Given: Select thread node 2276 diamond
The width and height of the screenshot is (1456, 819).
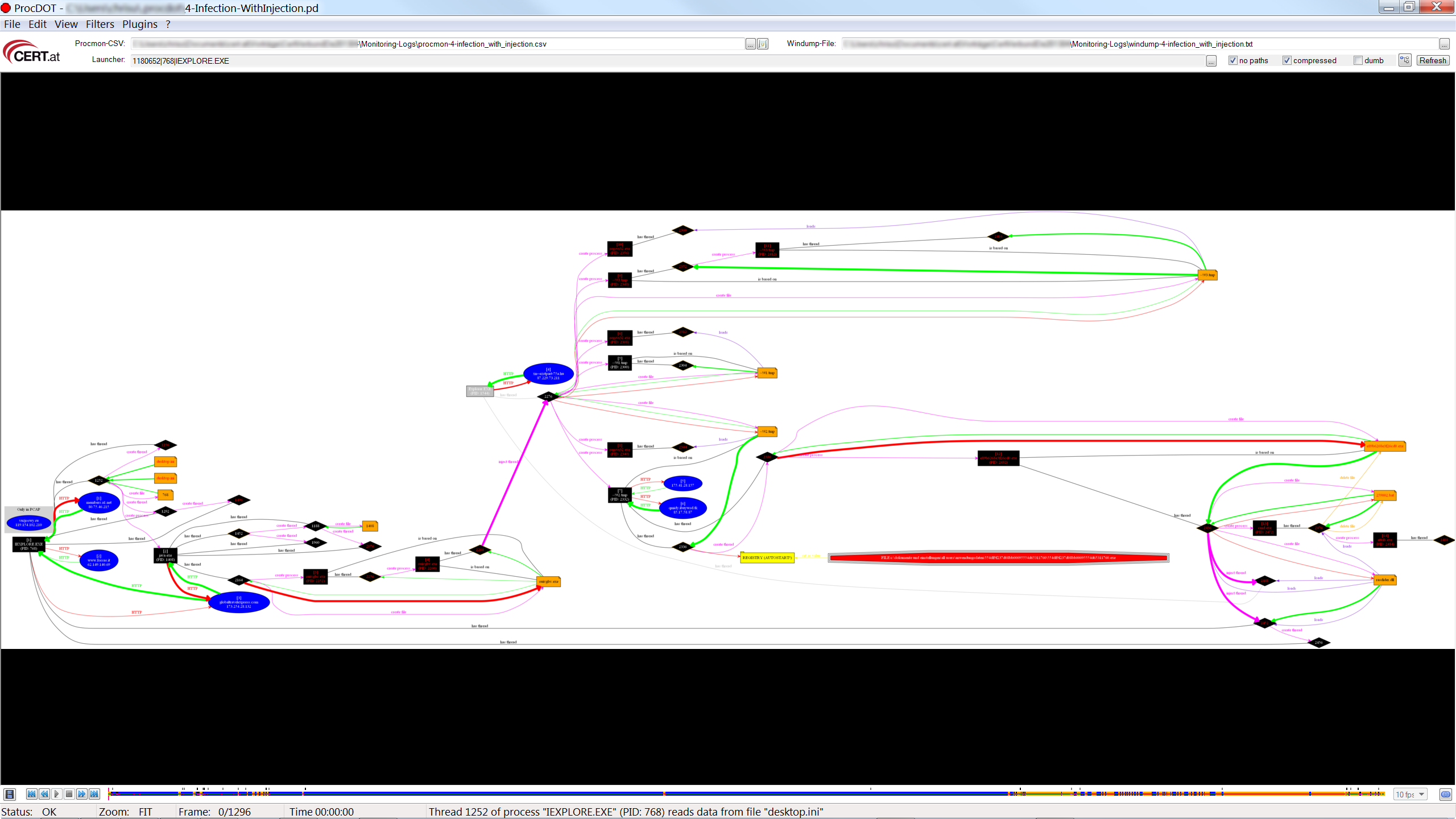Looking at the screenshot, I should (548, 396).
